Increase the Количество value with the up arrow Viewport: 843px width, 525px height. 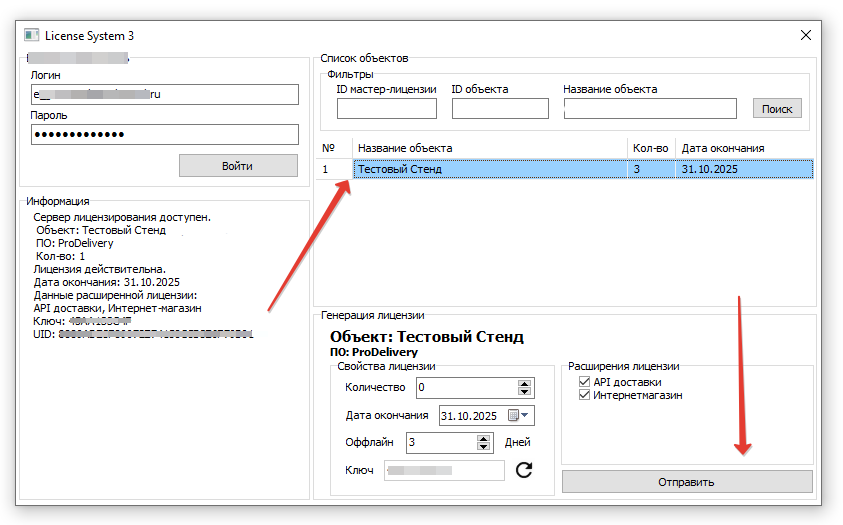524,383
